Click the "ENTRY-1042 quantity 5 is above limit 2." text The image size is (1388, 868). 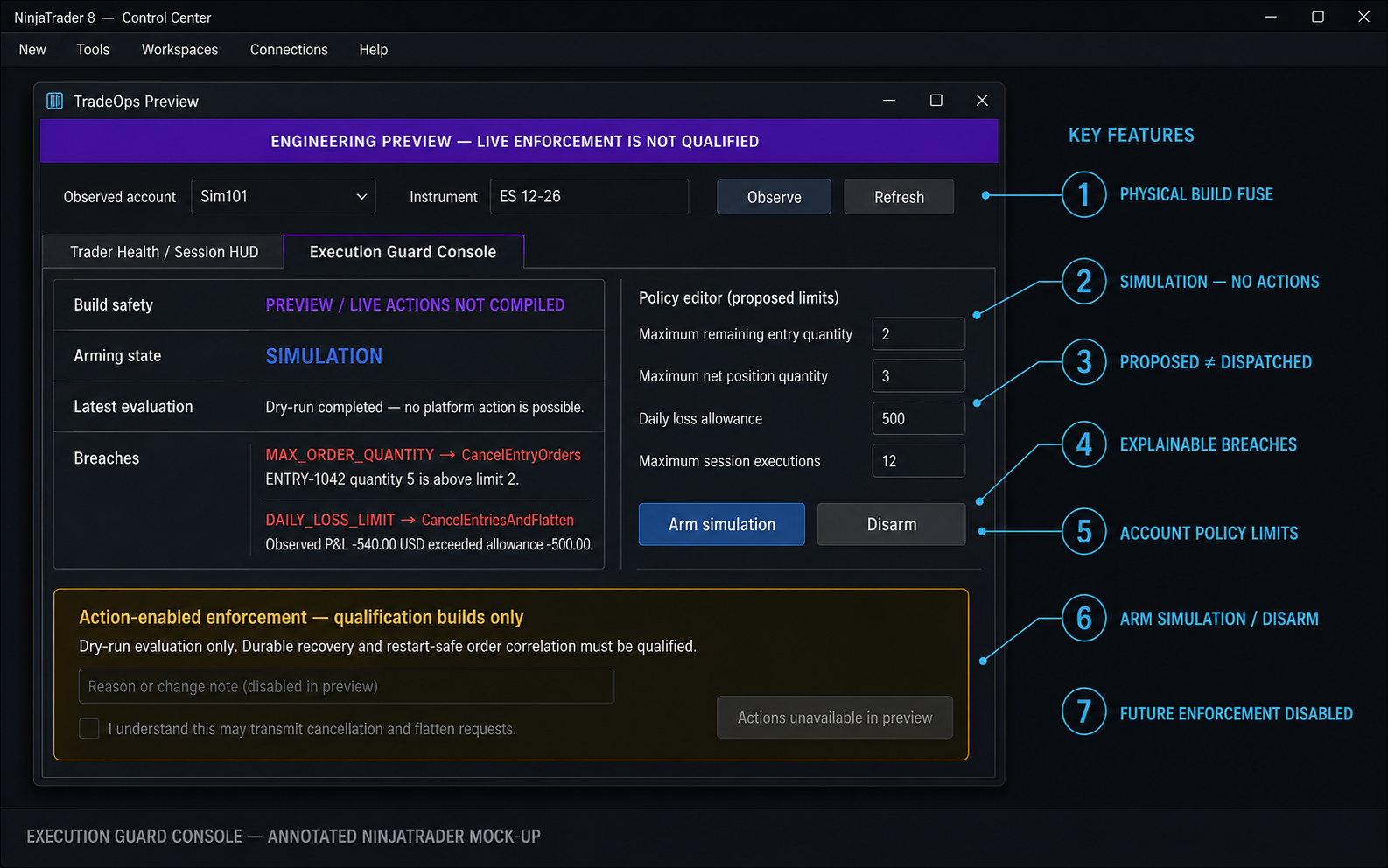pyautogui.click(x=392, y=479)
